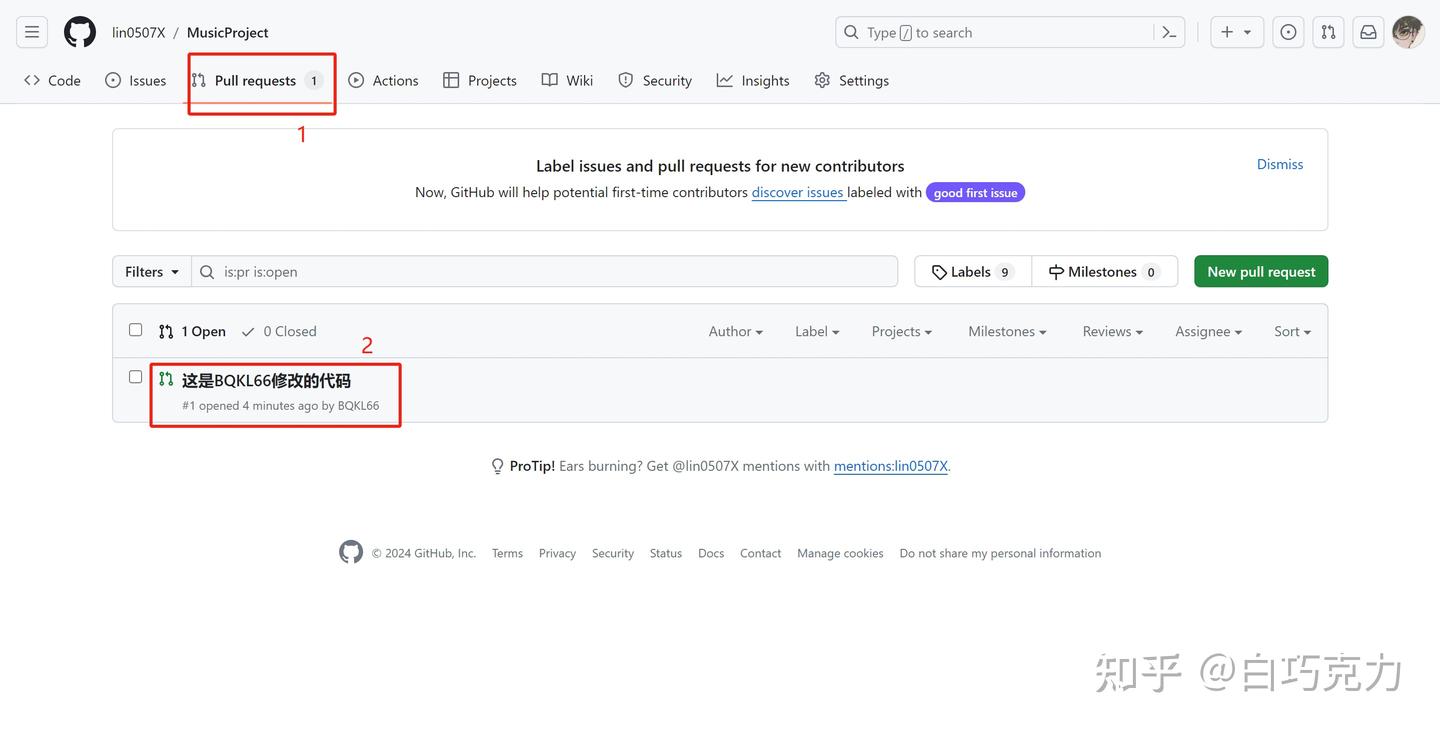This screenshot has width=1440, height=731.
Task: Open repository Settings via the gear icon
Action: tap(821, 79)
